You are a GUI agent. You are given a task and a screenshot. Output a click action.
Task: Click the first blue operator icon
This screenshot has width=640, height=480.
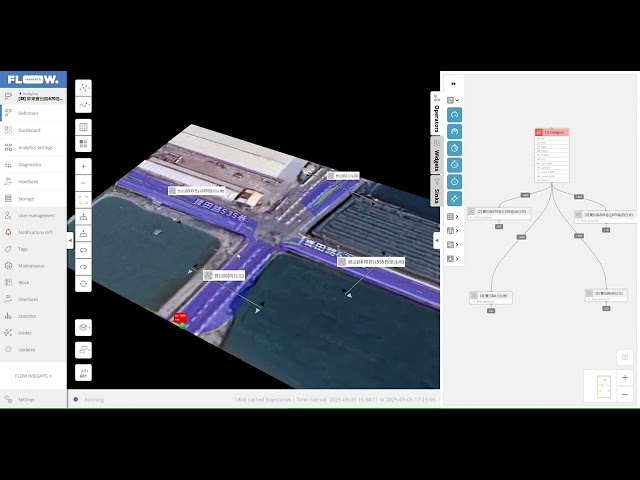coord(455,116)
